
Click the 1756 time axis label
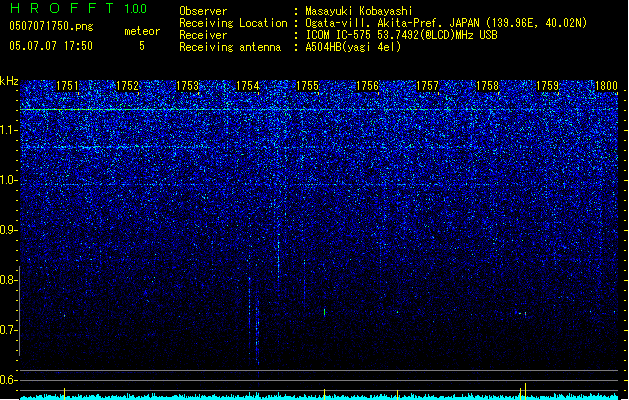click(367, 86)
